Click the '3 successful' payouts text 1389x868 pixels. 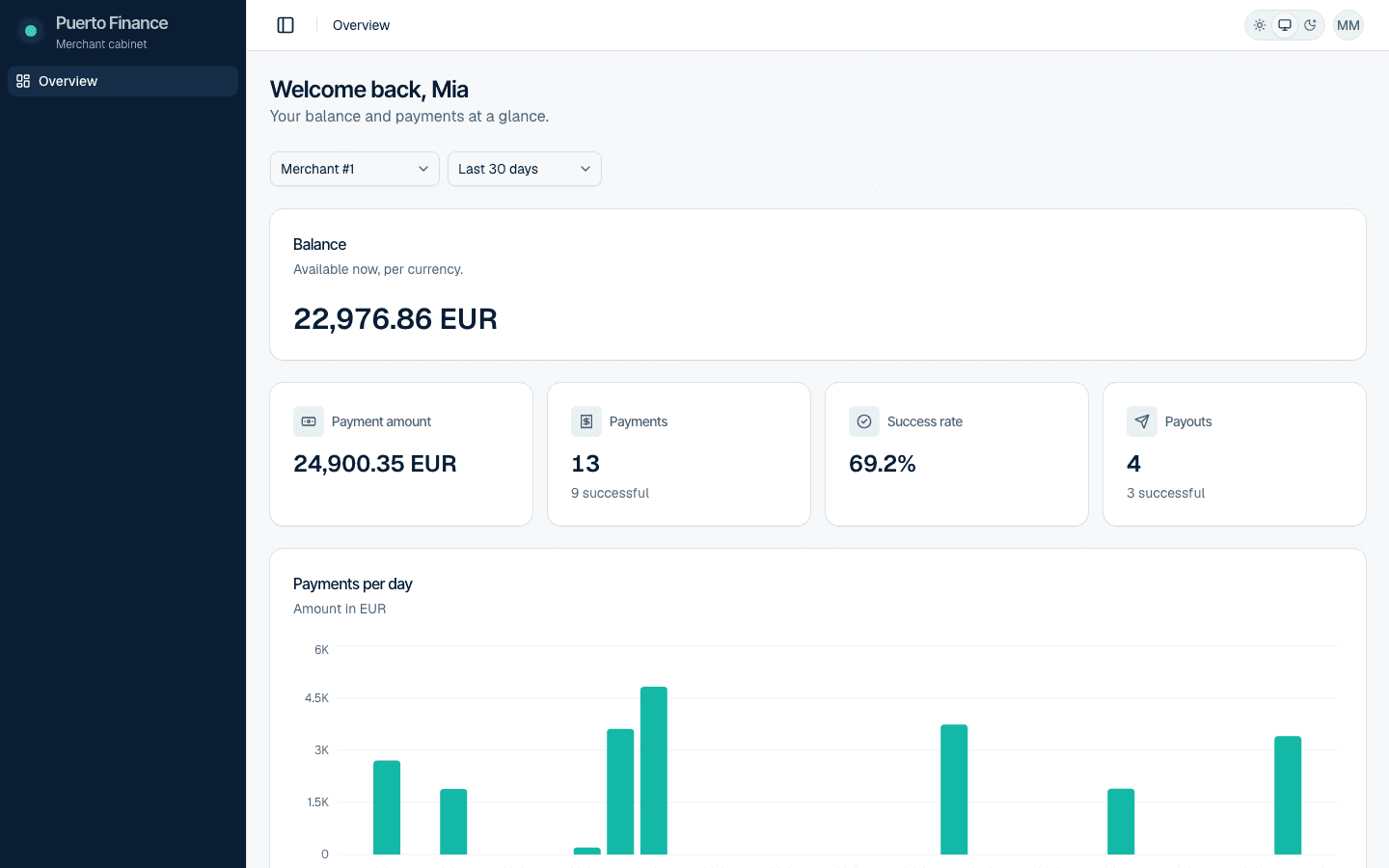[1165, 493]
